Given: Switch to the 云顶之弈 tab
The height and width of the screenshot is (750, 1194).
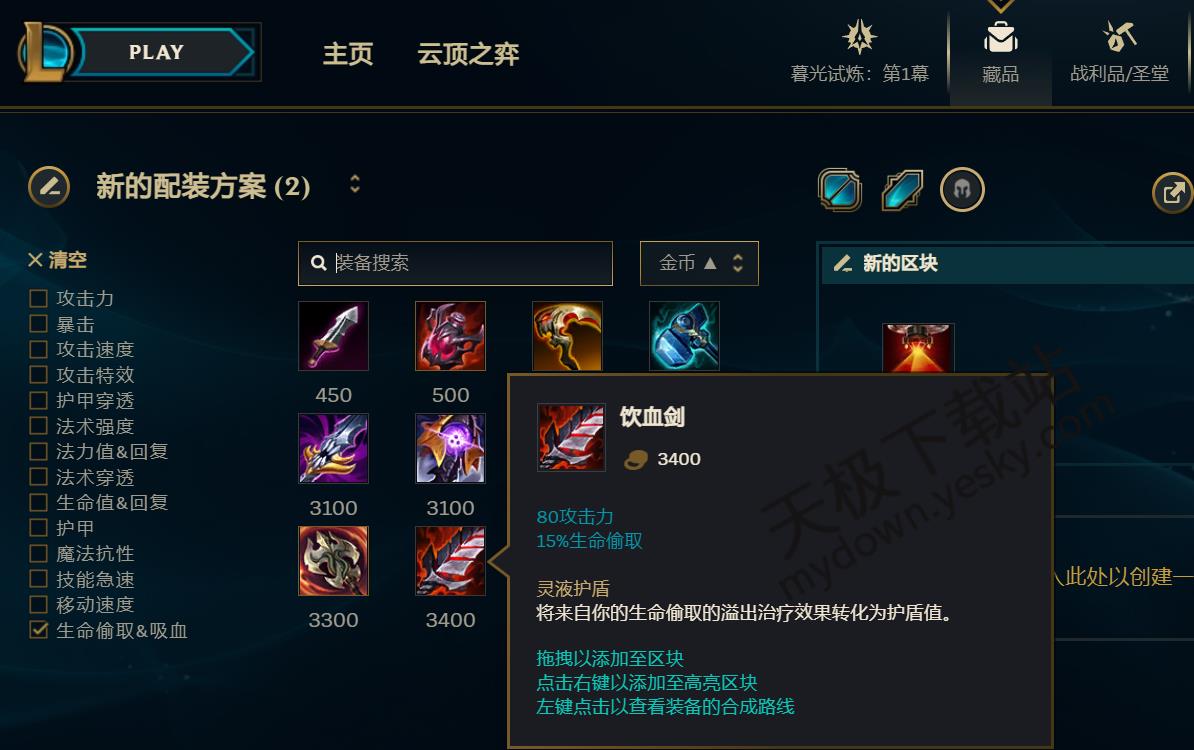Looking at the screenshot, I should (468, 54).
